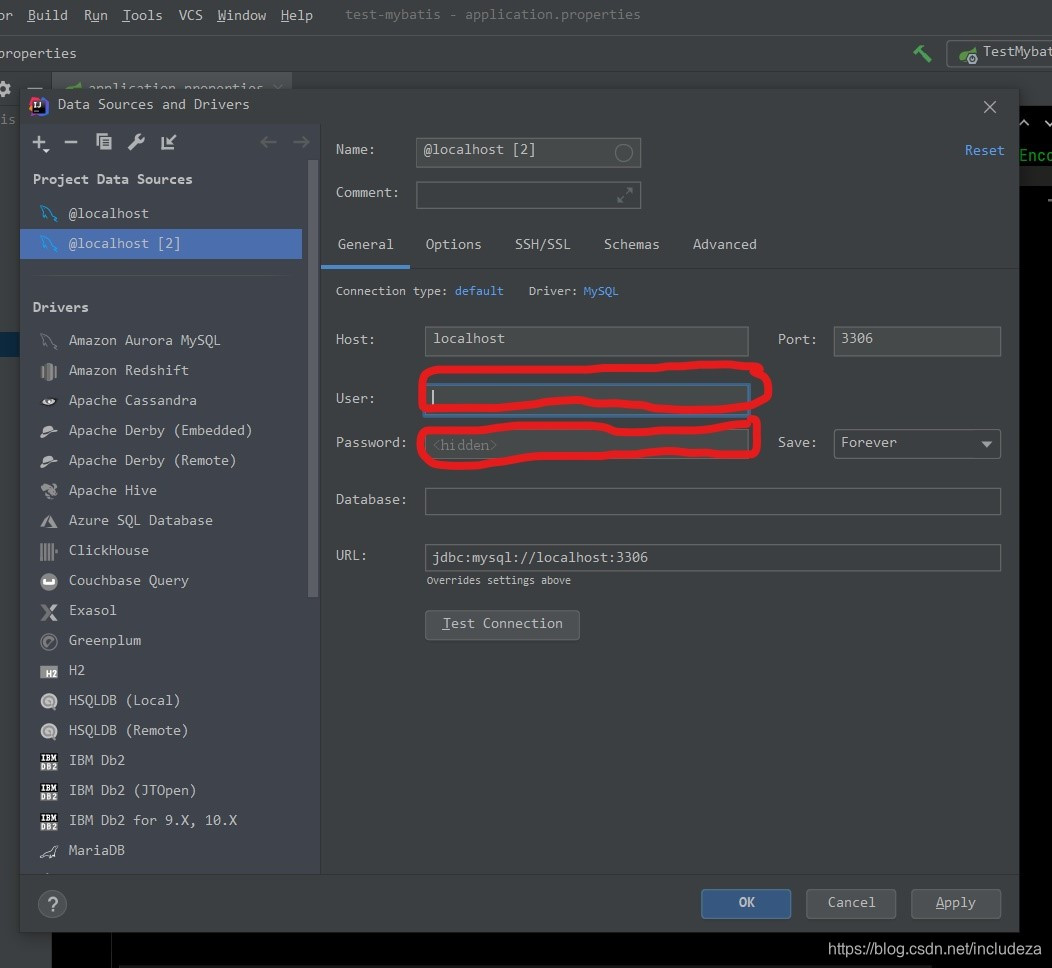
Task: Go forward with the right arrow
Action: coord(301,142)
